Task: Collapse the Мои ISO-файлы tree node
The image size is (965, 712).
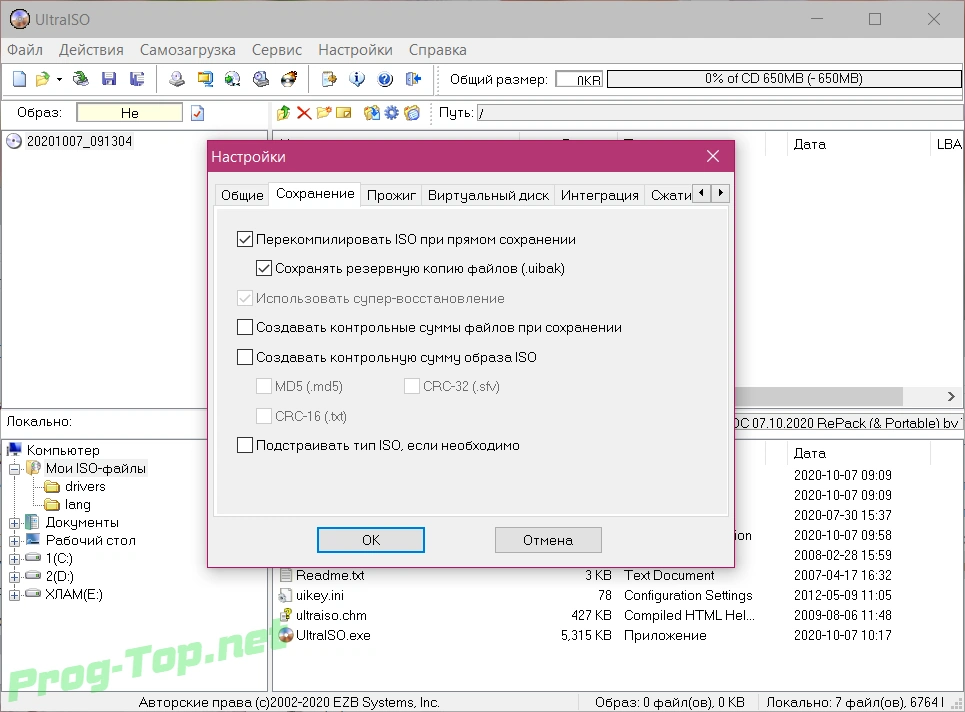Action: (x=15, y=469)
